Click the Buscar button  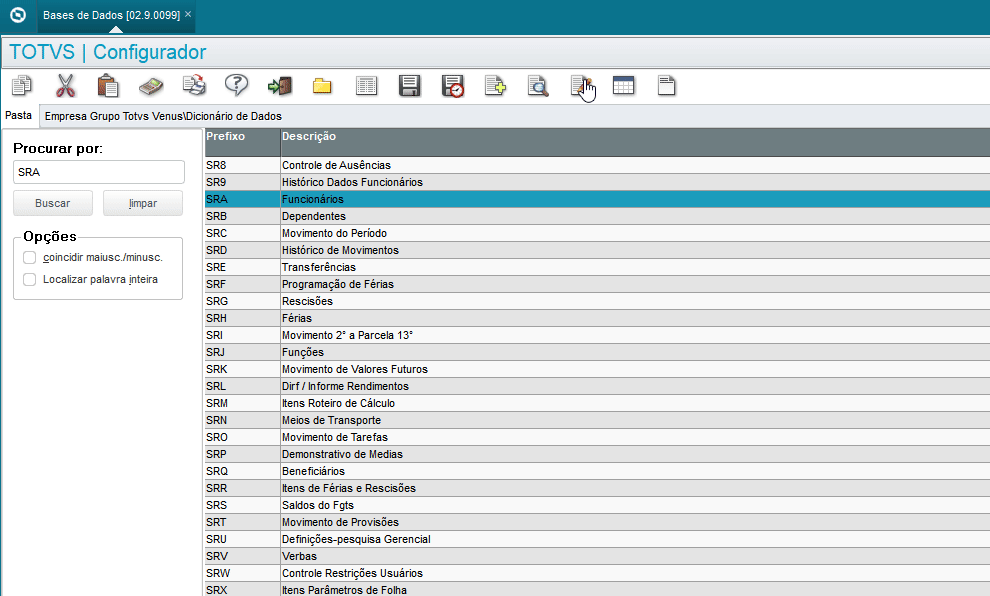53,203
